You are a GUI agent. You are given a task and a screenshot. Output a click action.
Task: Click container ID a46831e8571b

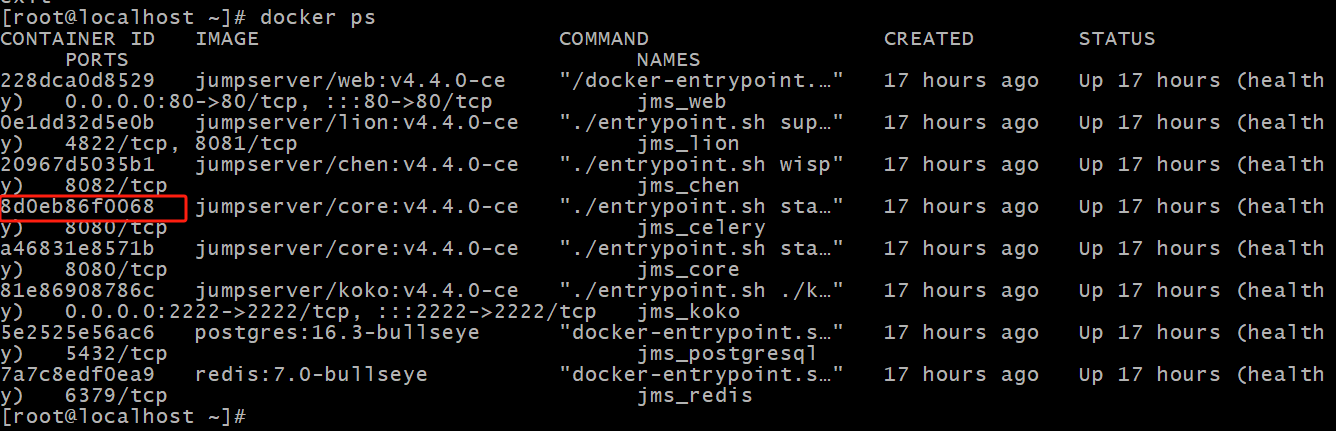coord(78,249)
